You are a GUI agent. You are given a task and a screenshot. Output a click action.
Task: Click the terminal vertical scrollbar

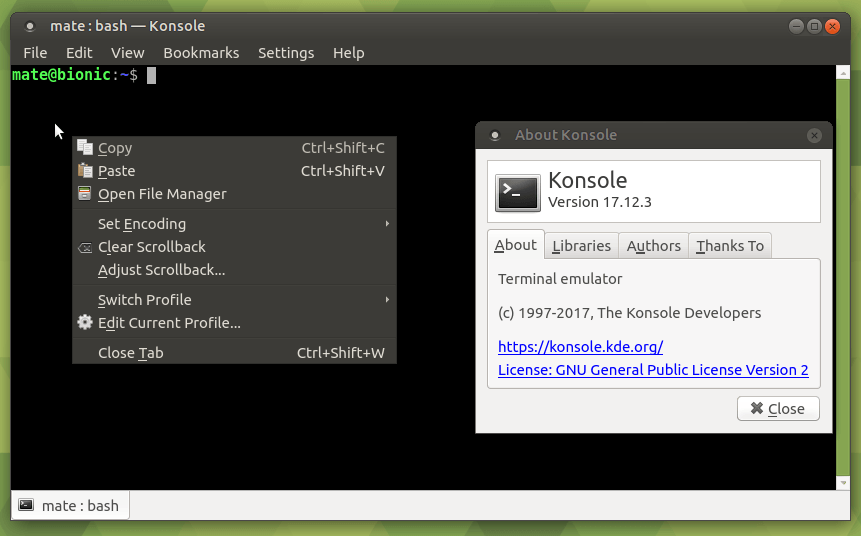(843, 280)
